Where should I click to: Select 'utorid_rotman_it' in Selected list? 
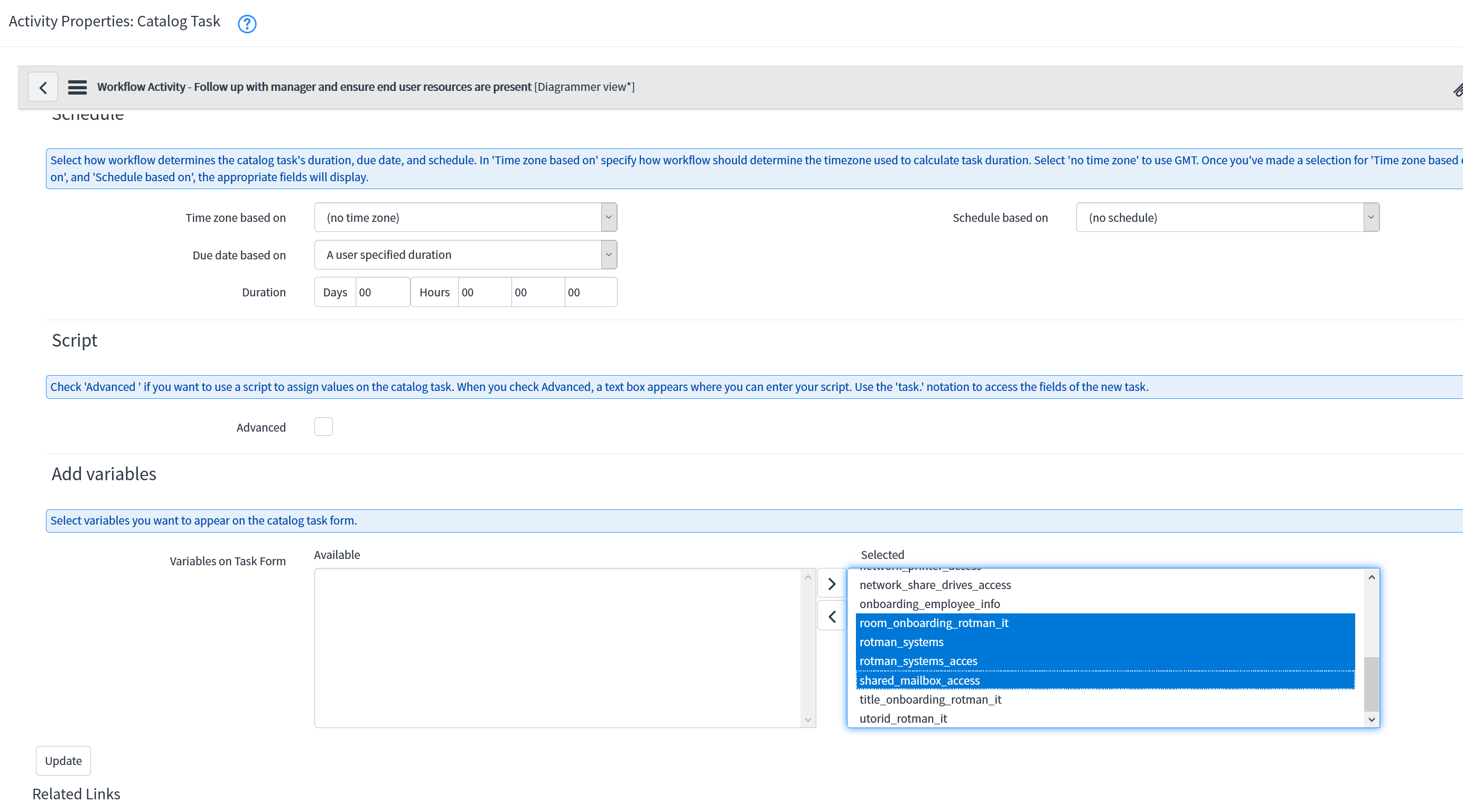[903, 718]
